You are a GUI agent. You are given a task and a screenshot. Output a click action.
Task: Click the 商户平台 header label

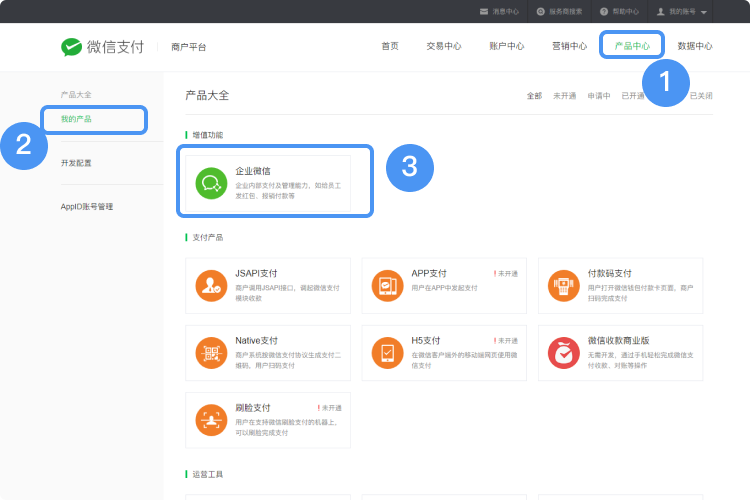pos(188,47)
